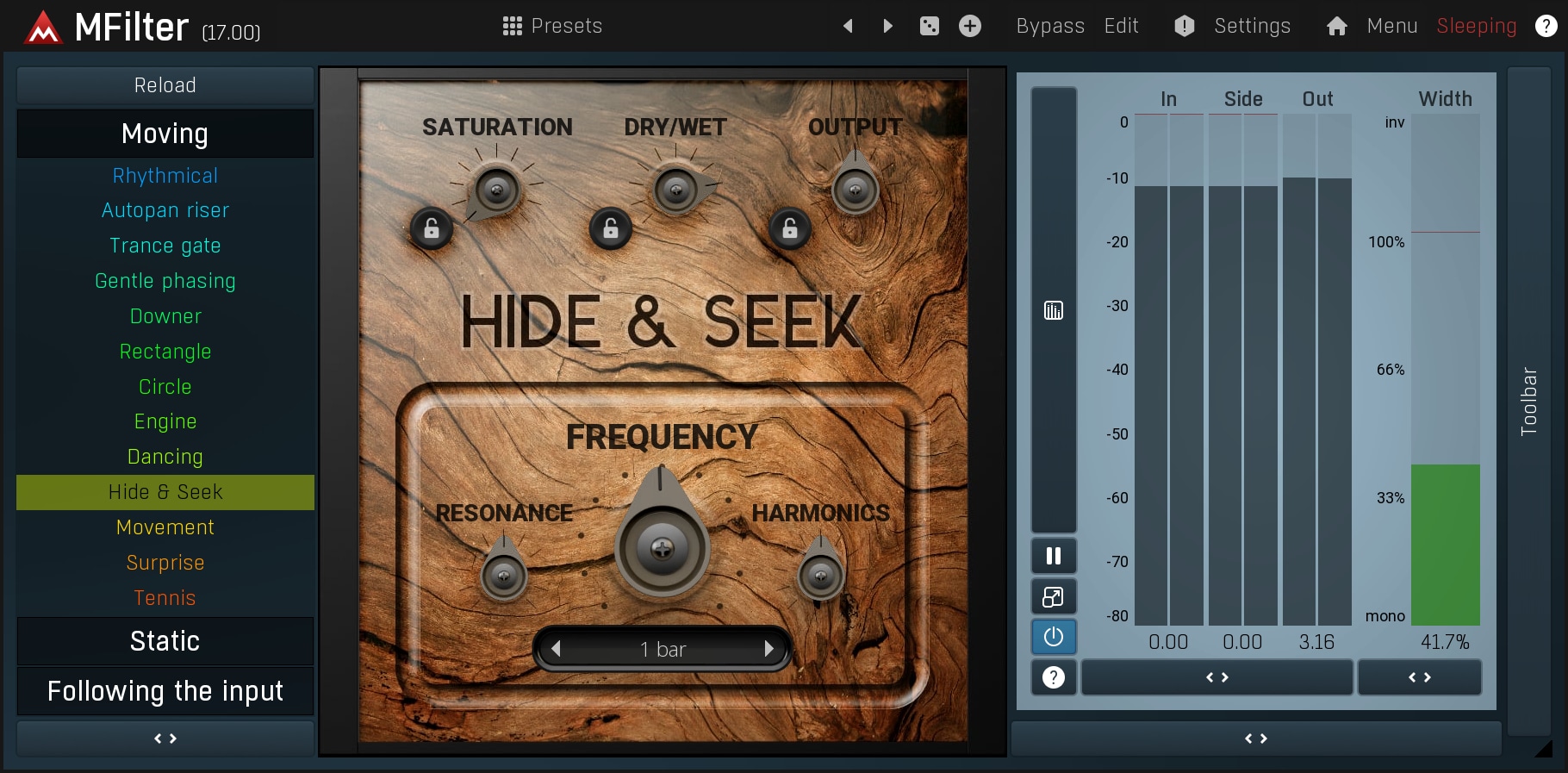
Task: Click the Frequency knob
Action: coord(662,547)
